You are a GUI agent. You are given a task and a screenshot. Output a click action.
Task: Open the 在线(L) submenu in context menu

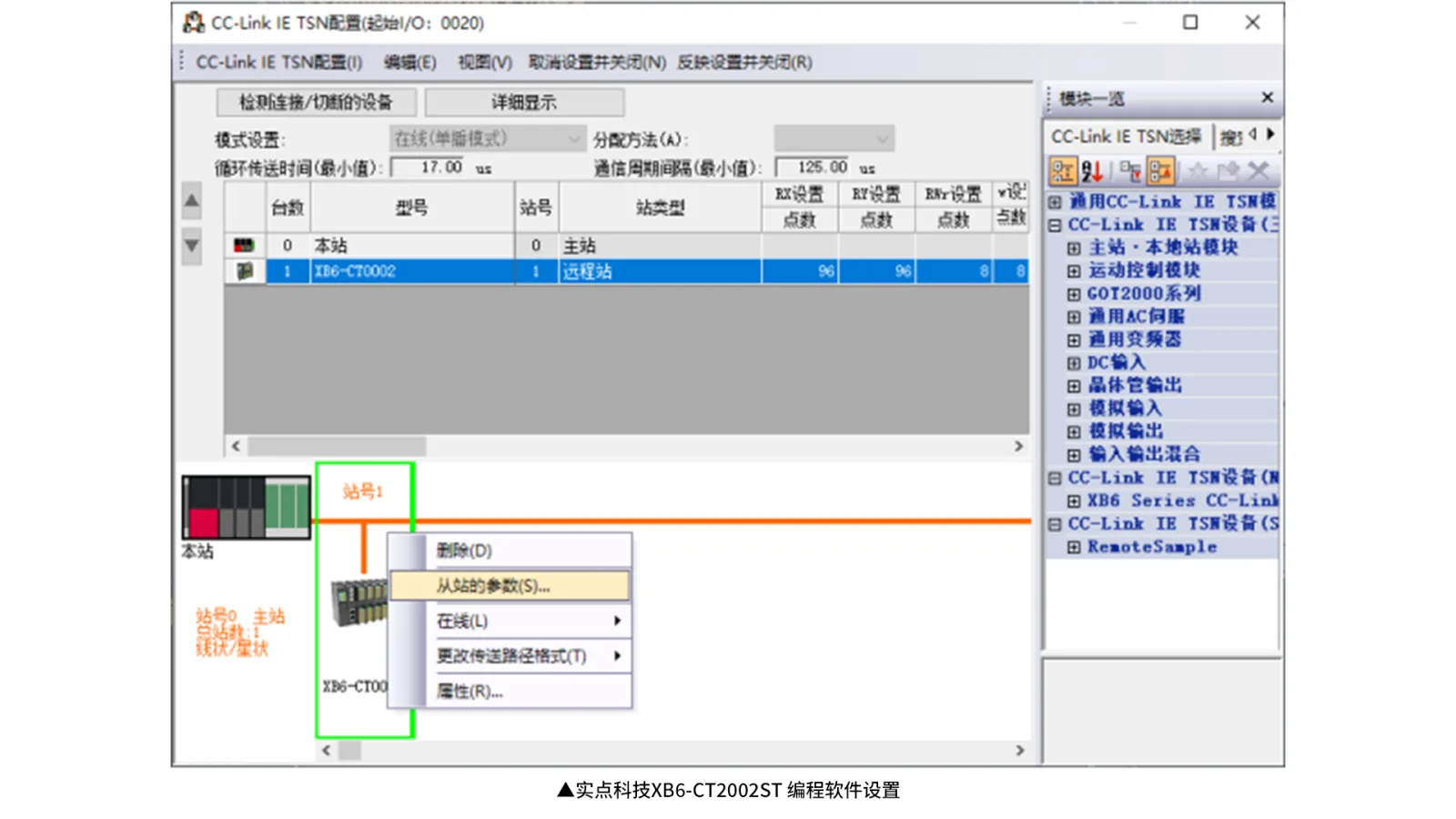click(x=511, y=621)
